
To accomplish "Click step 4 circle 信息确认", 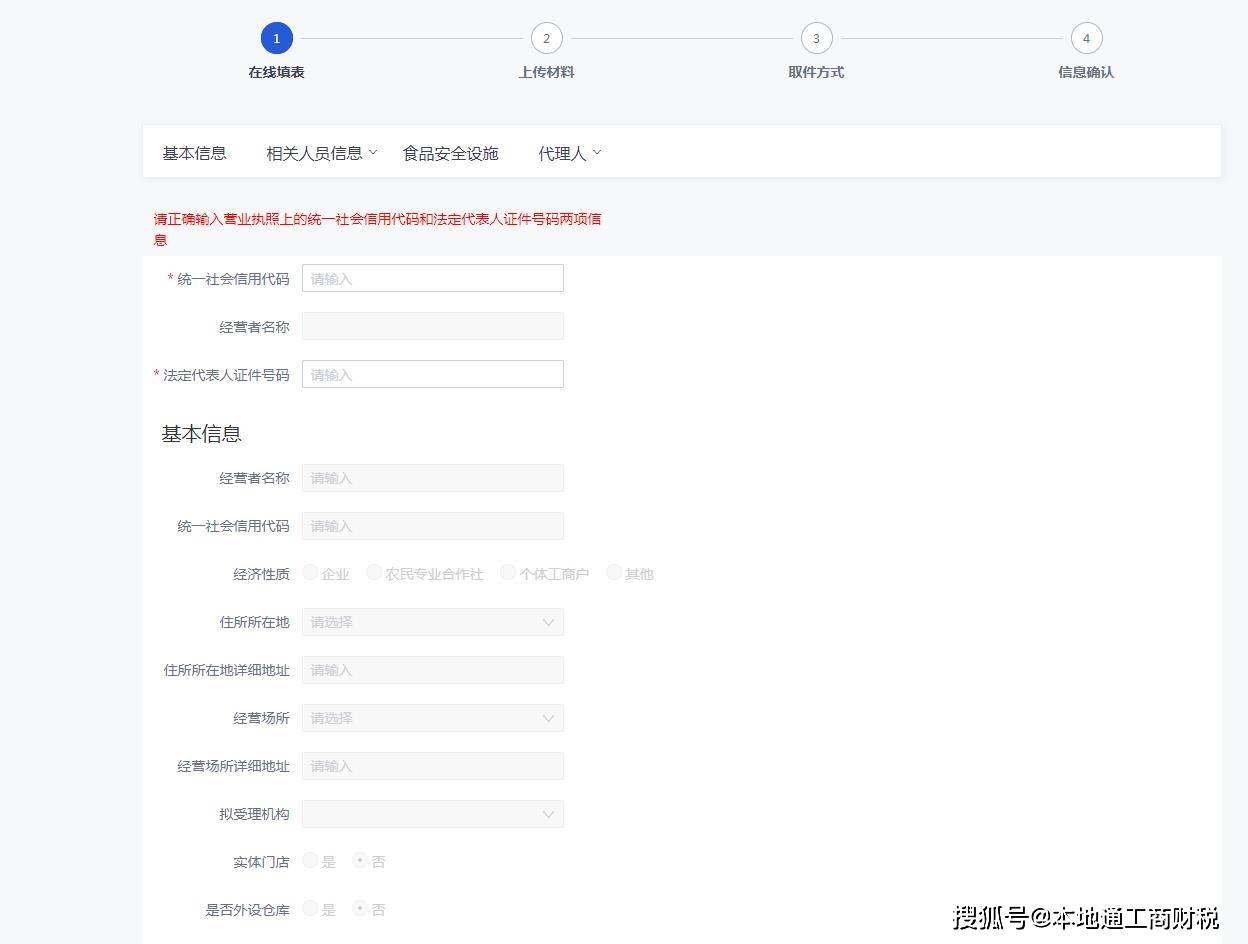I will point(1086,39).
